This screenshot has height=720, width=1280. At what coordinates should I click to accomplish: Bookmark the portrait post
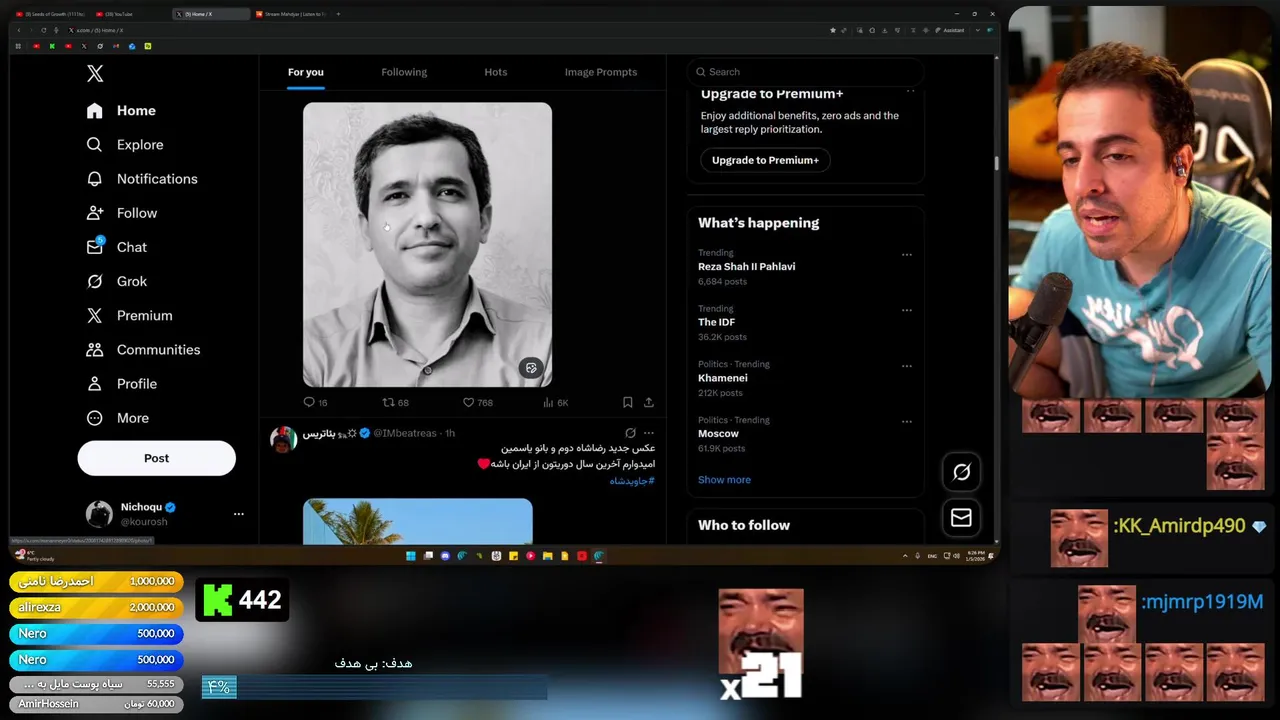point(628,403)
